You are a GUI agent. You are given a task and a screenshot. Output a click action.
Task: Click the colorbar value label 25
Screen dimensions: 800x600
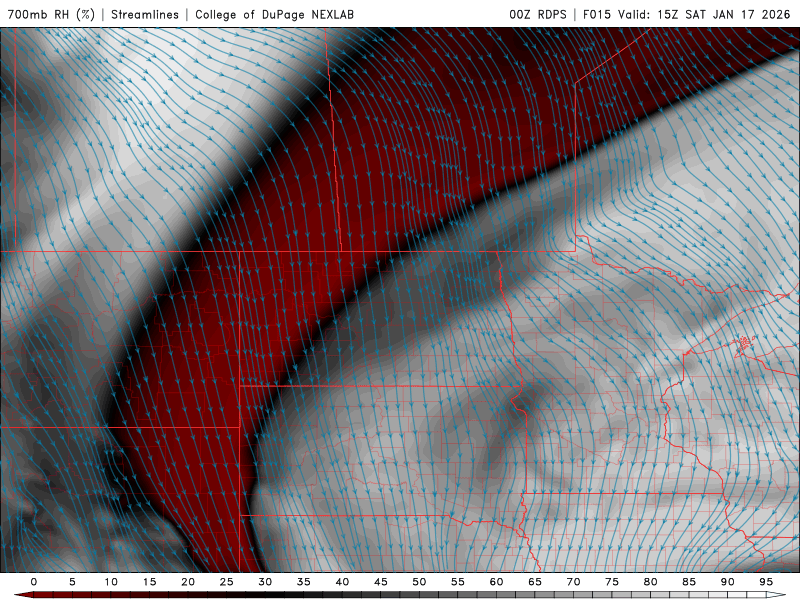(227, 582)
